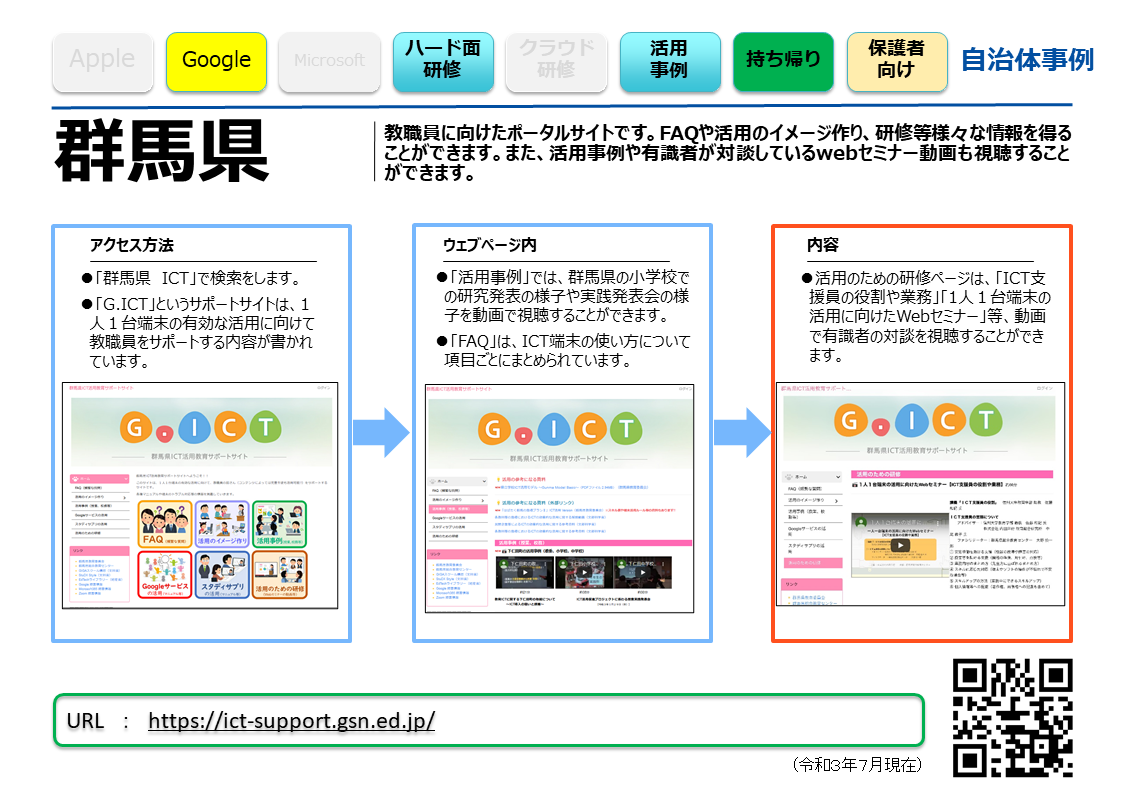This screenshot has height=794, width=1123.
Task: Open the FAQ icon tile
Action: click(x=165, y=524)
